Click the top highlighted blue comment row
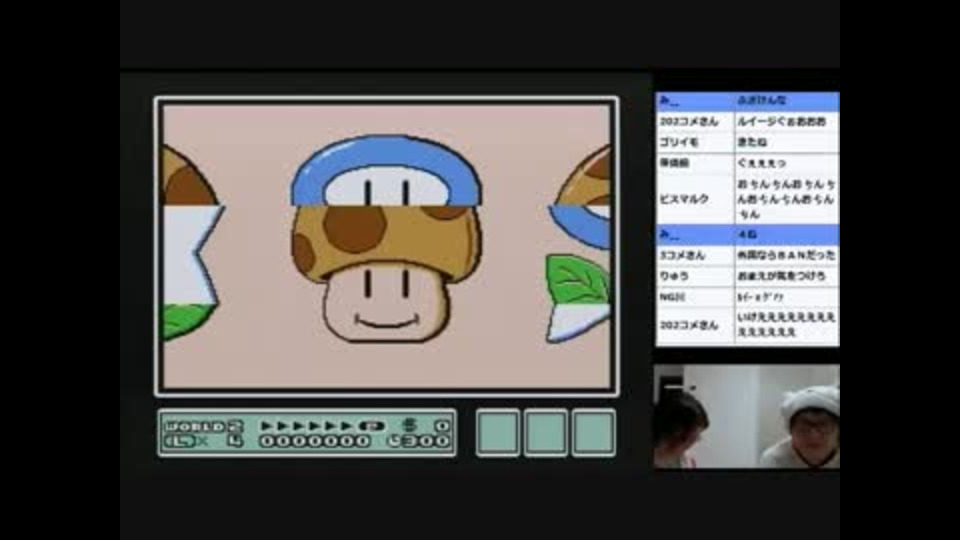The width and height of the screenshot is (960, 540). click(x=748, y=100)
